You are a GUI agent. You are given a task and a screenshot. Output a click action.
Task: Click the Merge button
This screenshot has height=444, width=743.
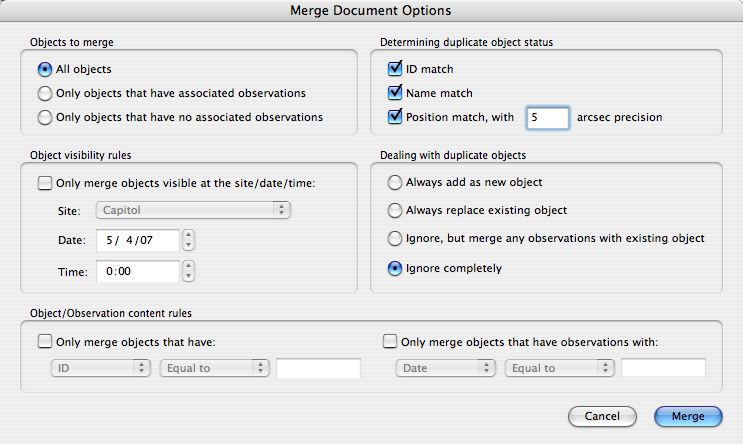pos(688,417)
